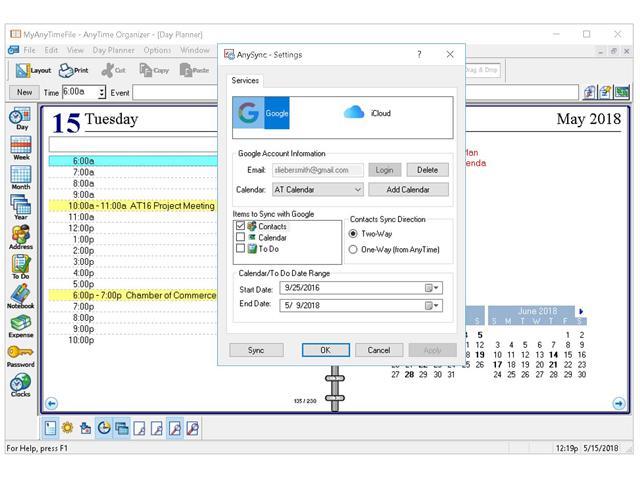Image resolution: width=640 pixels, height=480 pixels.
Task: Select the Services tab
Action: pyautogui.click(x=245, y=80)
